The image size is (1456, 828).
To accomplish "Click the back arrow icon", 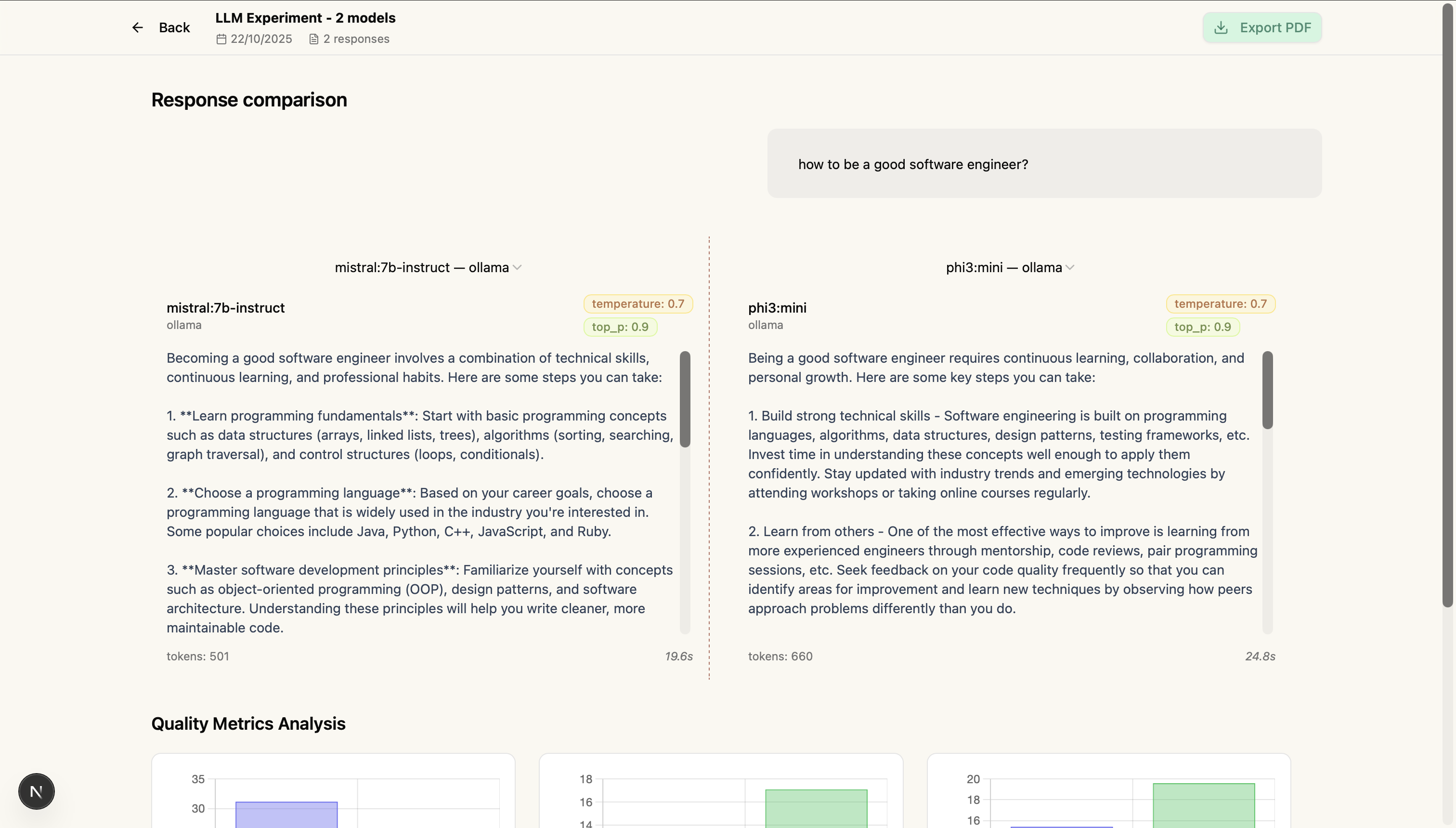I will click(138, 27).
